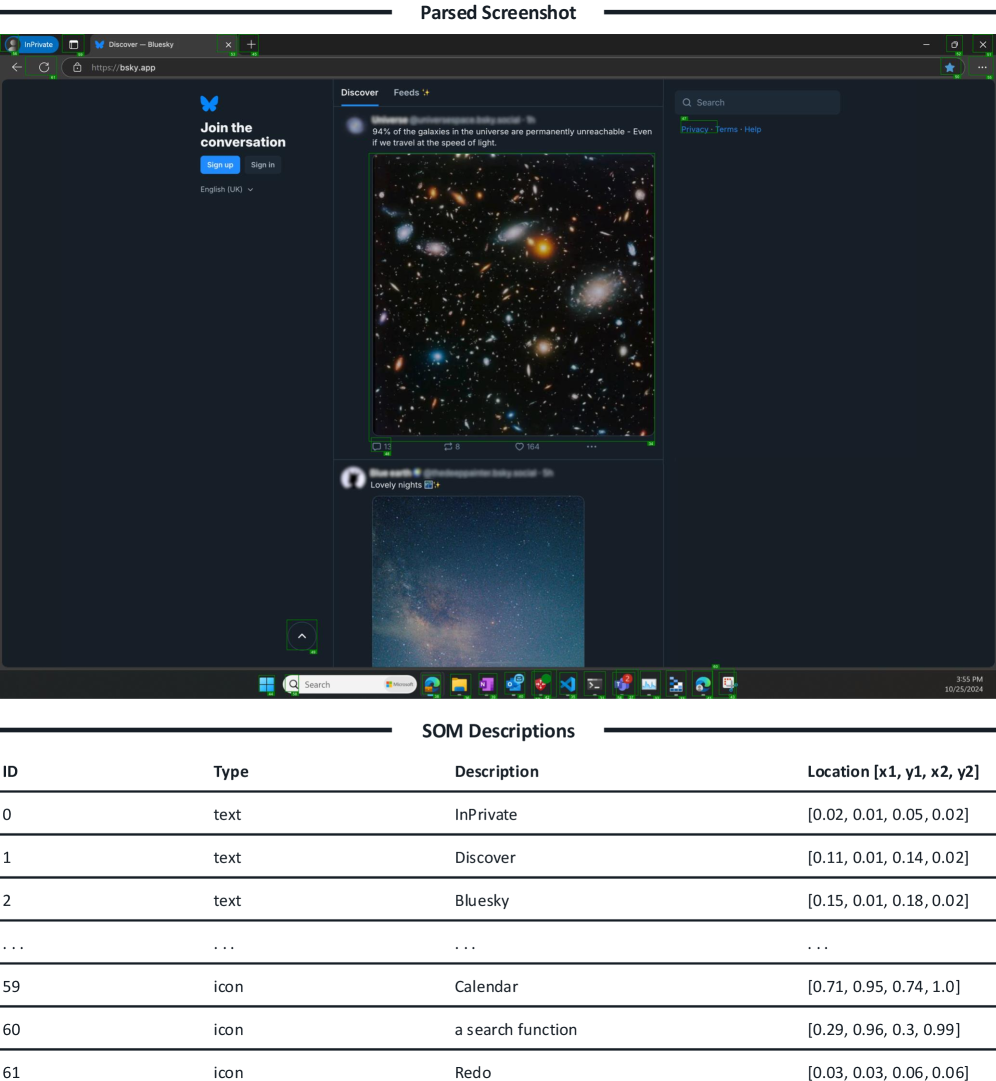Open the browser settings and more menu

(x=982, y=67)
